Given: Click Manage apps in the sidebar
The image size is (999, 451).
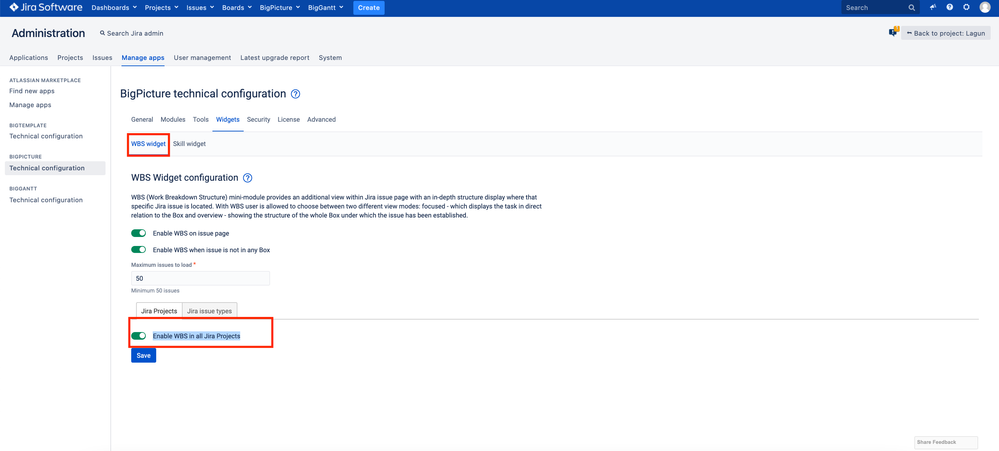Looking at the screenshot, I should point(30,105).
